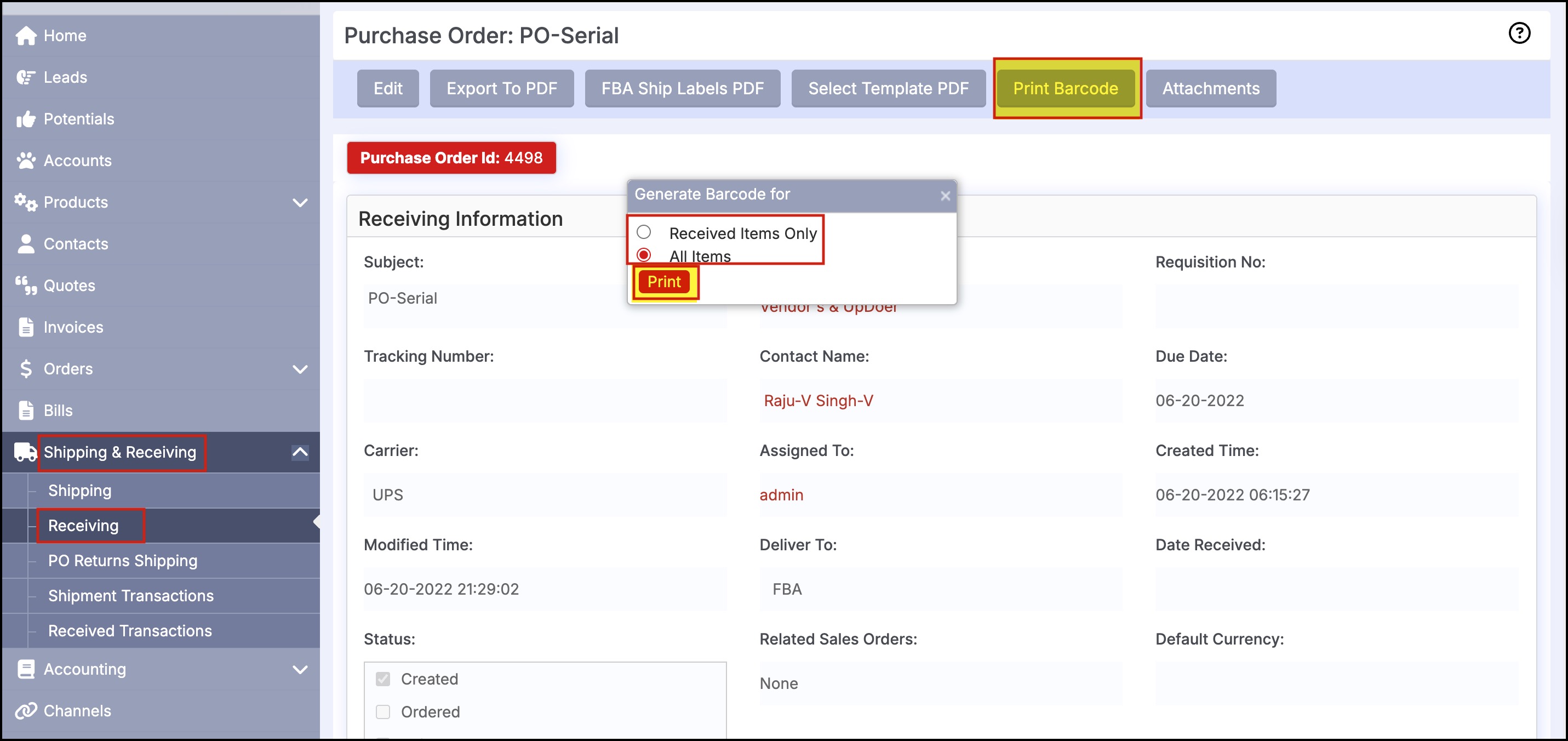The width and height of the screenshot is (1568, 741).
Task: Click the Print button in barcode dialog
Action: click(x=663, y=282)
